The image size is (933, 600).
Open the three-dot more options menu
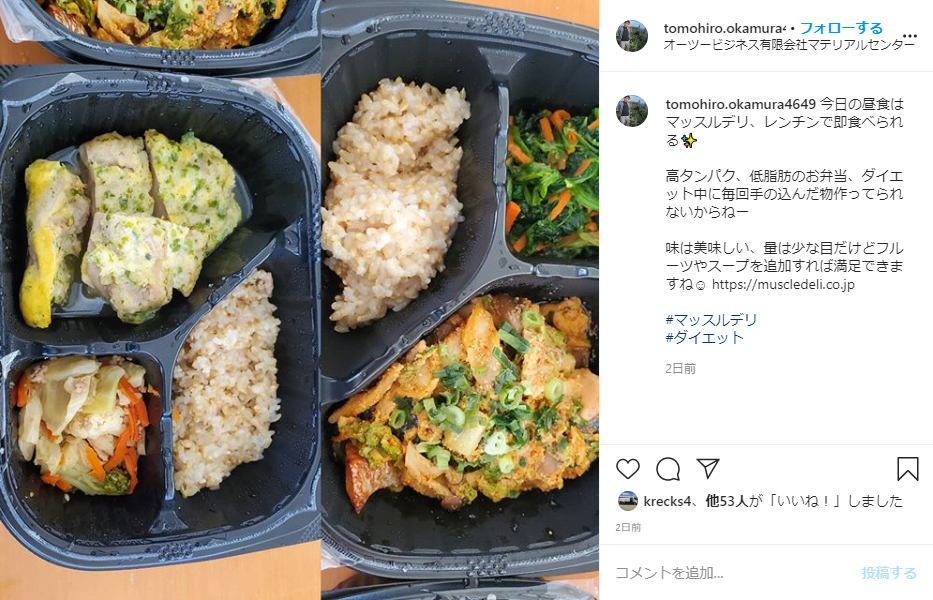point(910,36)
